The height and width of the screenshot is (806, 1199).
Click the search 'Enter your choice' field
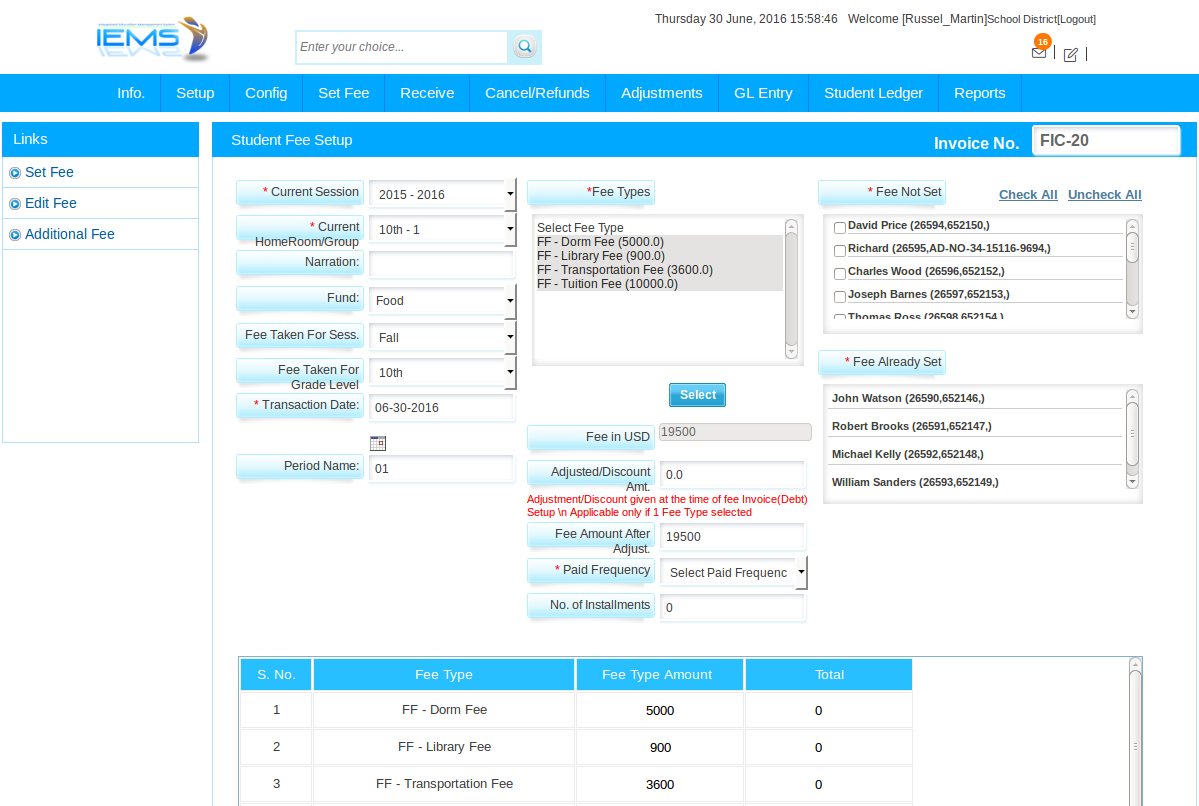(x=401, y=47)
